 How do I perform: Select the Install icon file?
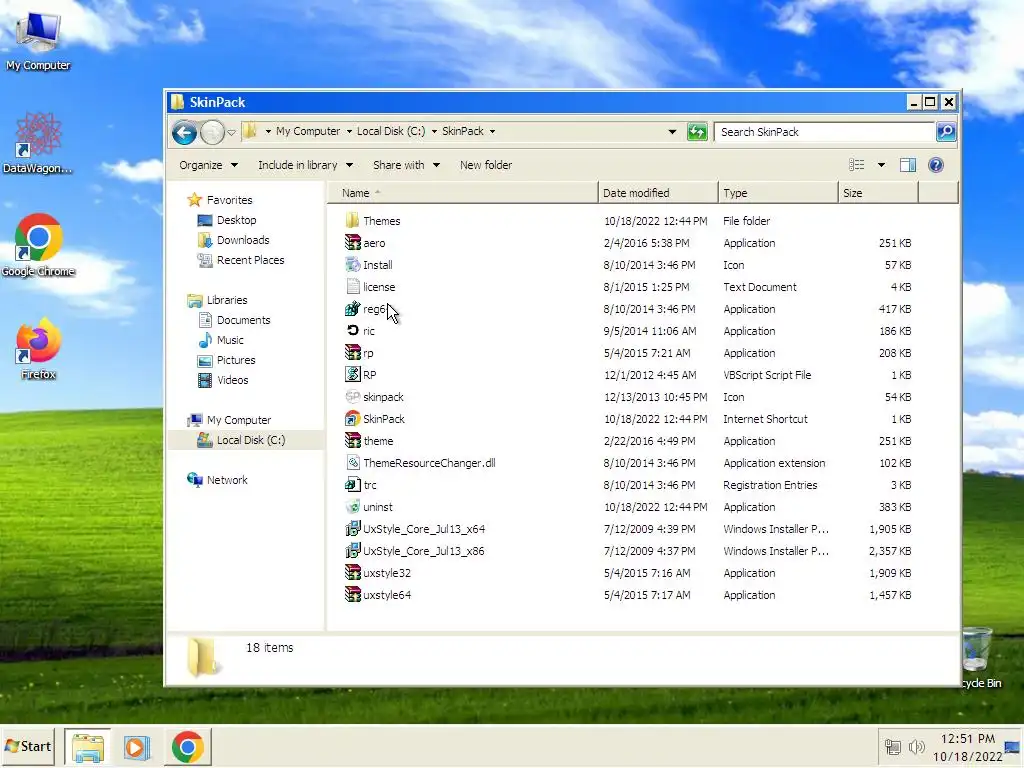click(x=353, y=265)
